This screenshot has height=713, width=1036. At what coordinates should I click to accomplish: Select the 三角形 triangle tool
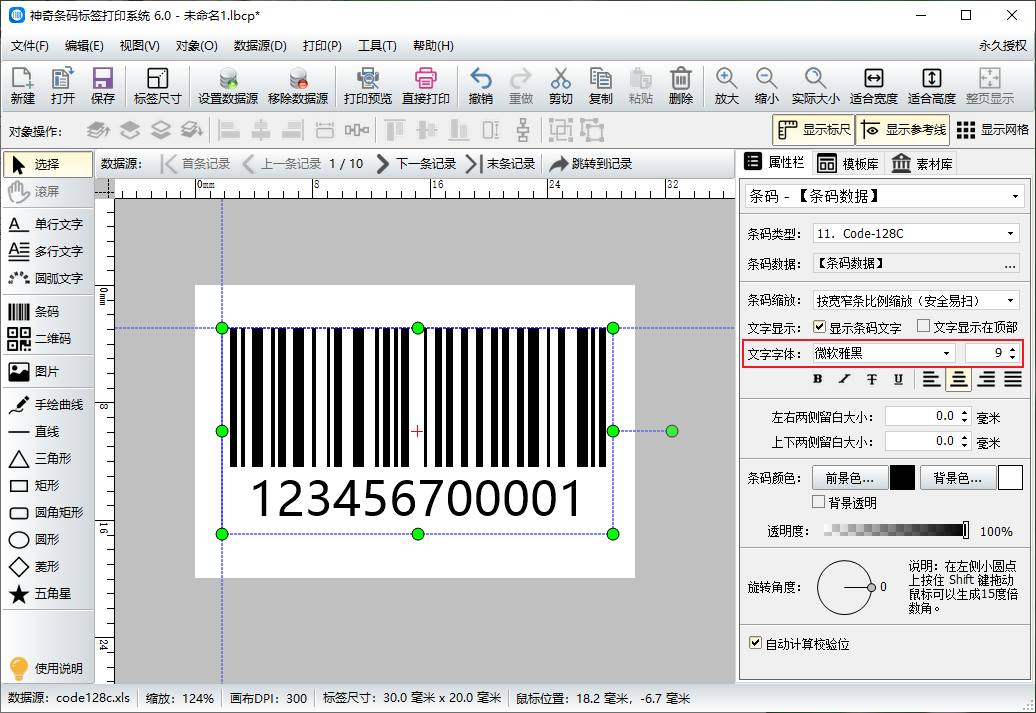click(x=48, y=458)
